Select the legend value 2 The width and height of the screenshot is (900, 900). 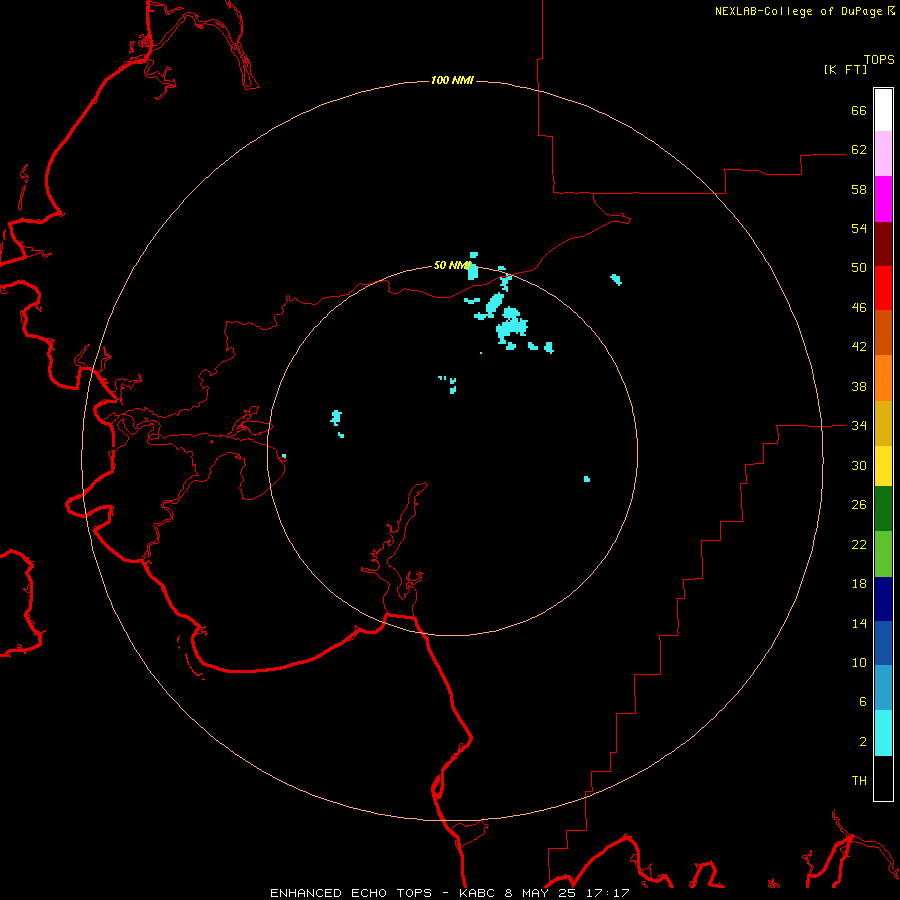[863, 741]
